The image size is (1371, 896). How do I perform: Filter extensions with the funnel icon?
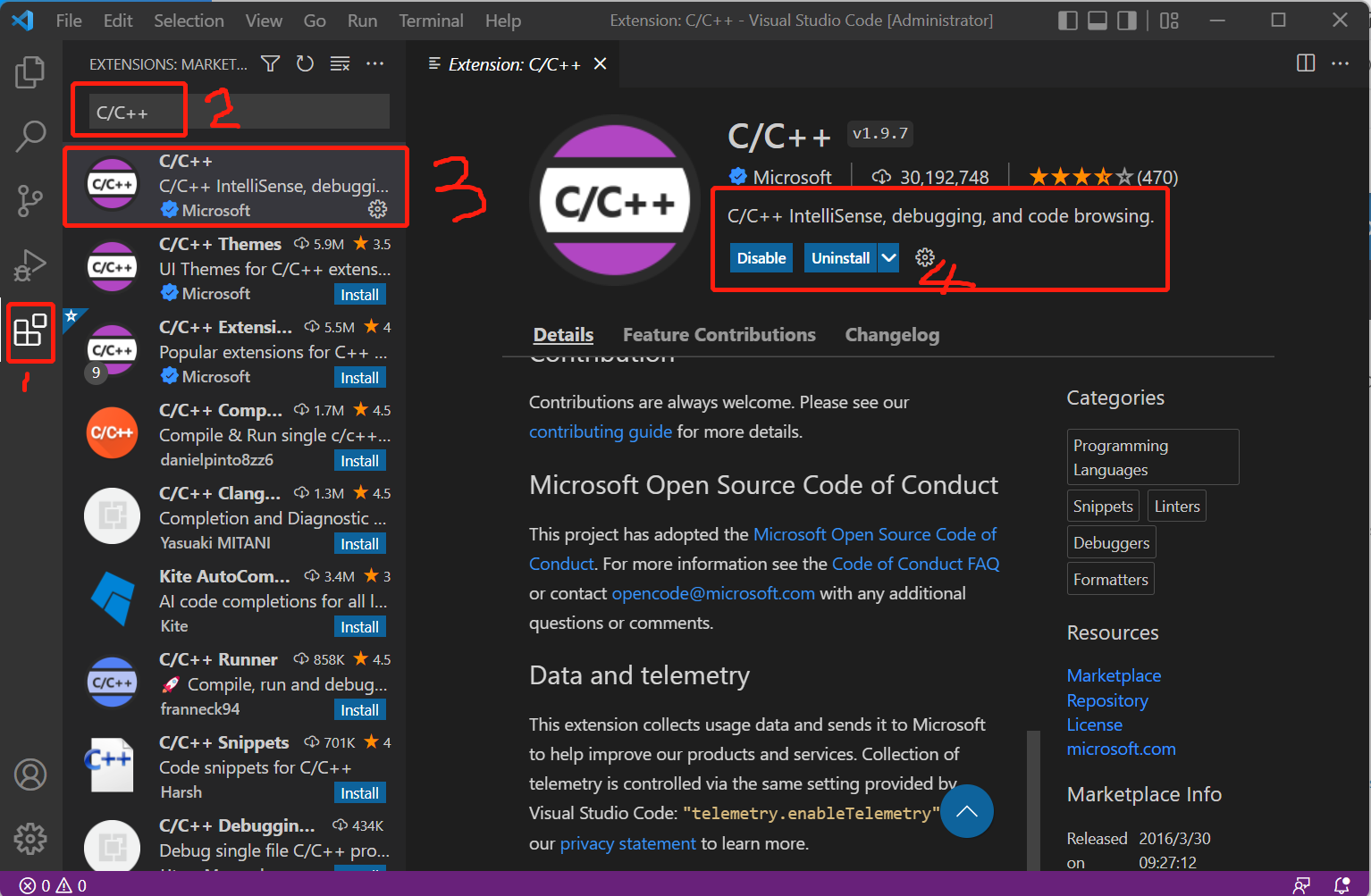pos(270,63)
